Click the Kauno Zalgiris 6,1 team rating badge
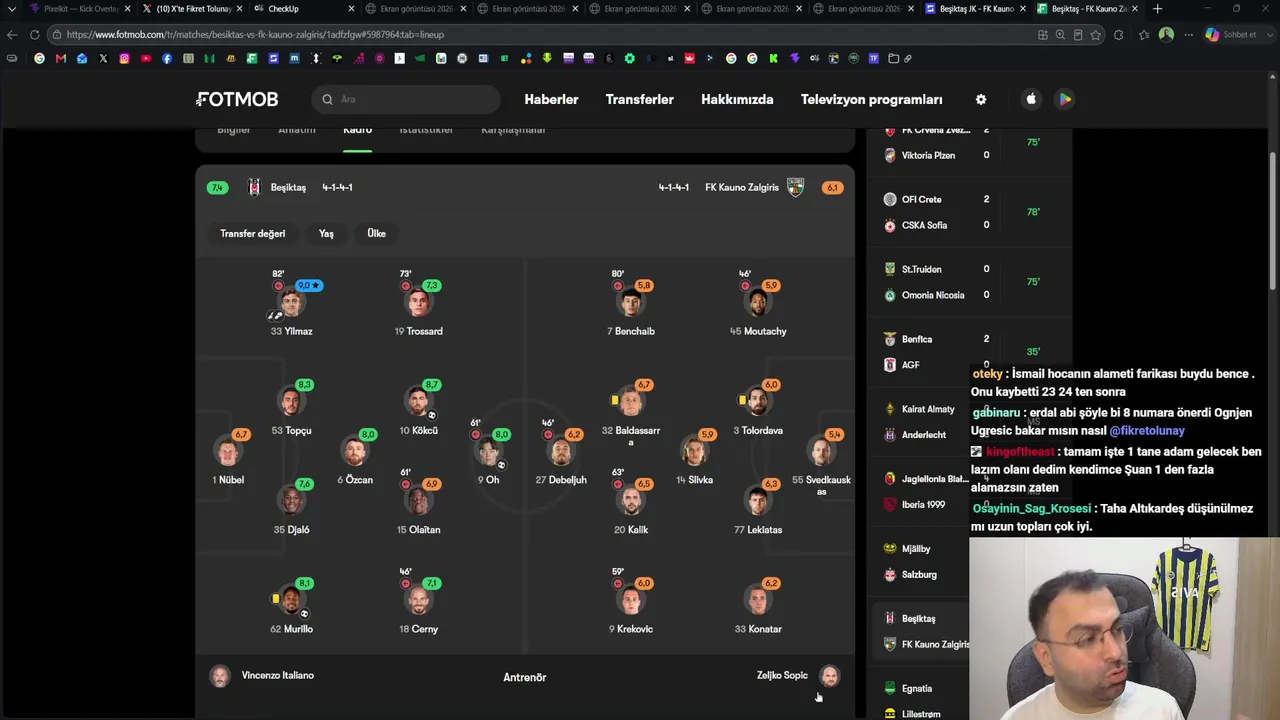The height and width of the screenshot is (720, 1280). (832, 188)
